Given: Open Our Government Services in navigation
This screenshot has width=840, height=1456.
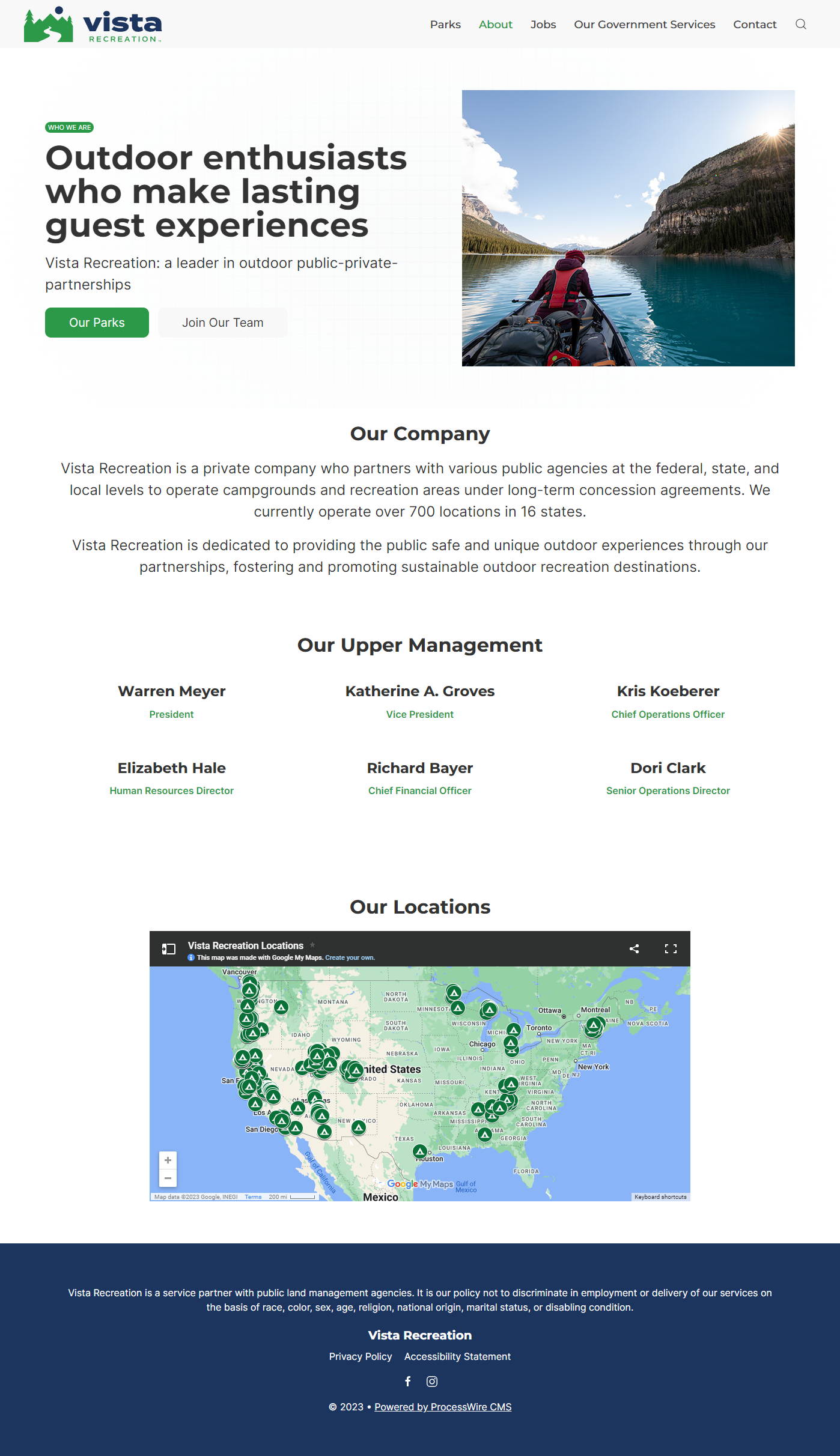Looking at the screenshot, I should coord(644,24).
